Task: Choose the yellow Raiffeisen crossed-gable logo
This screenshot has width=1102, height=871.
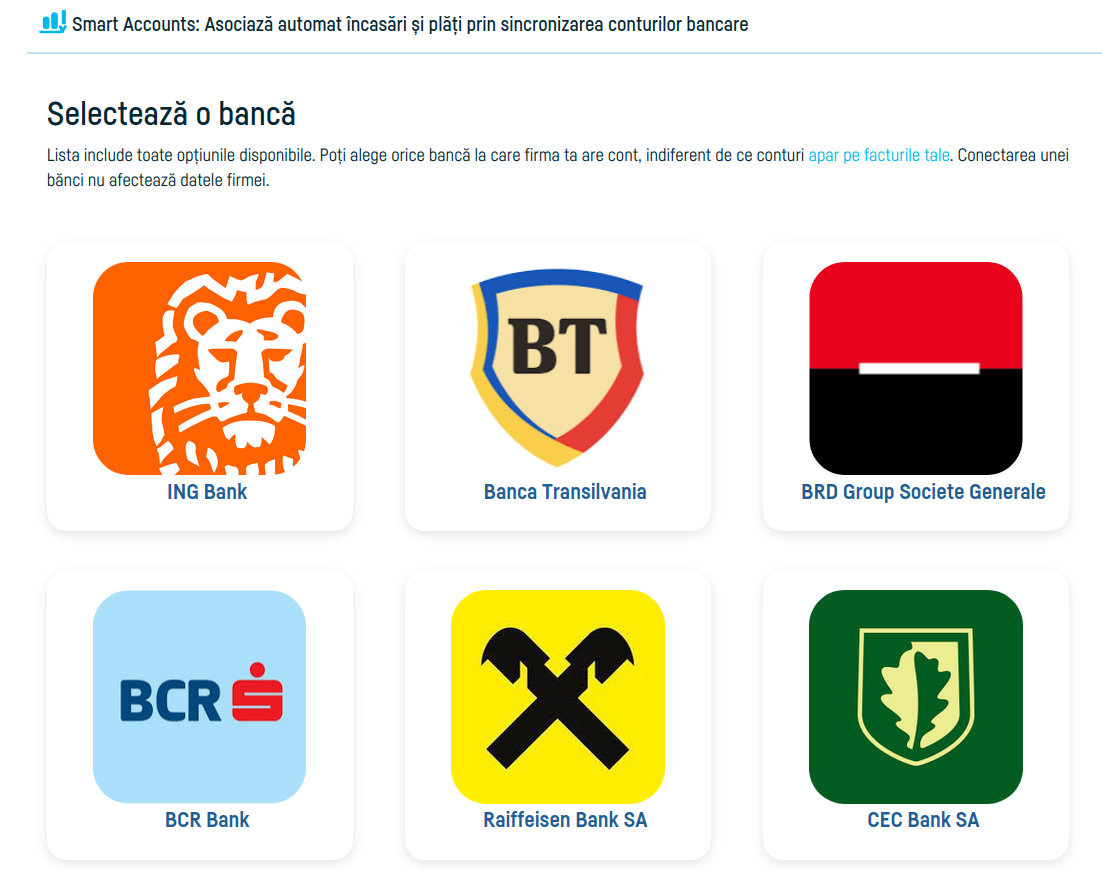Action: click(557, 697)
